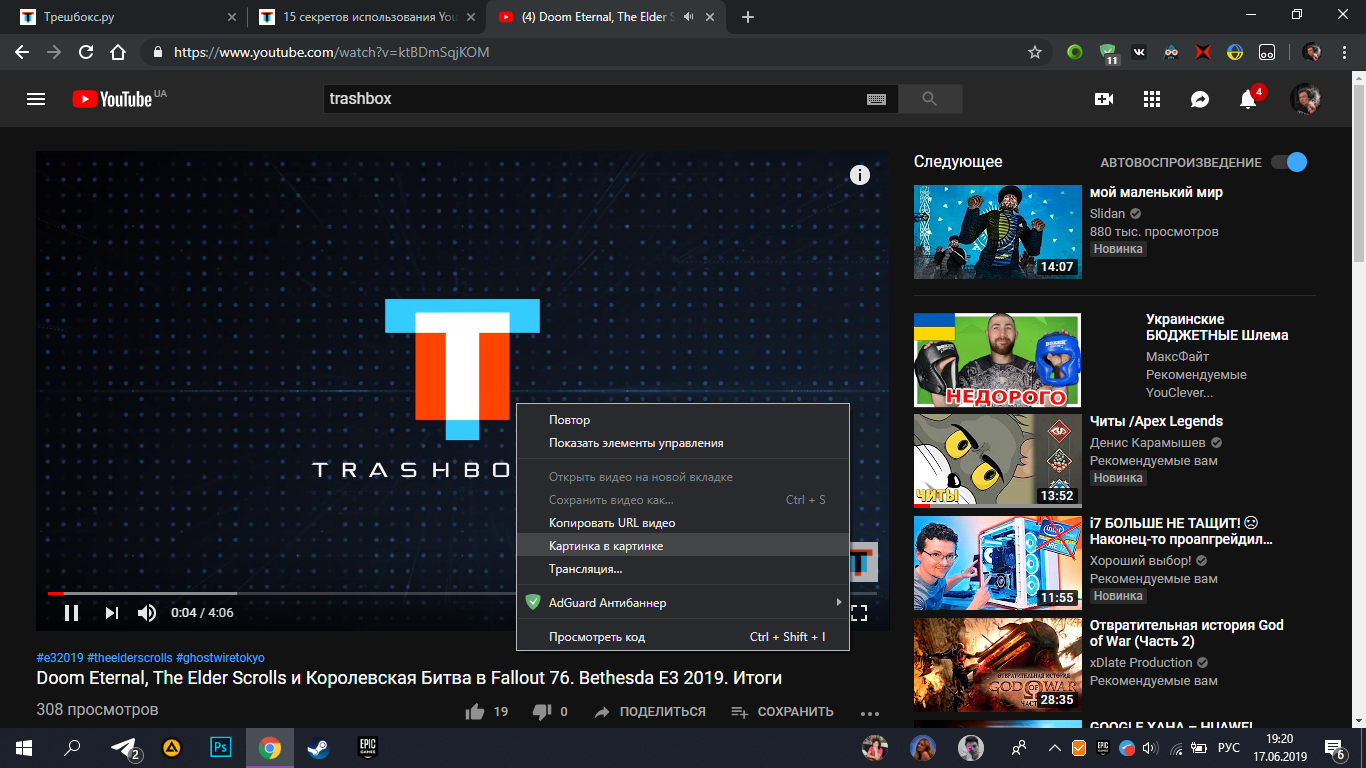The height and width of the screenshot is (768, 1366).
Task: Click xDlate Production channel name
Action: click(x=1141, y=662)
